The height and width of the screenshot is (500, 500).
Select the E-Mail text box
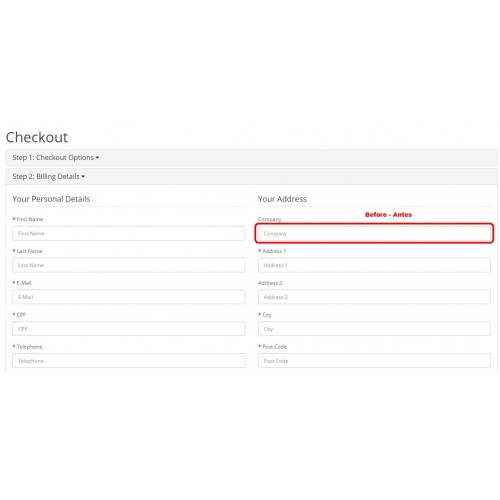[x=129, y=297]
